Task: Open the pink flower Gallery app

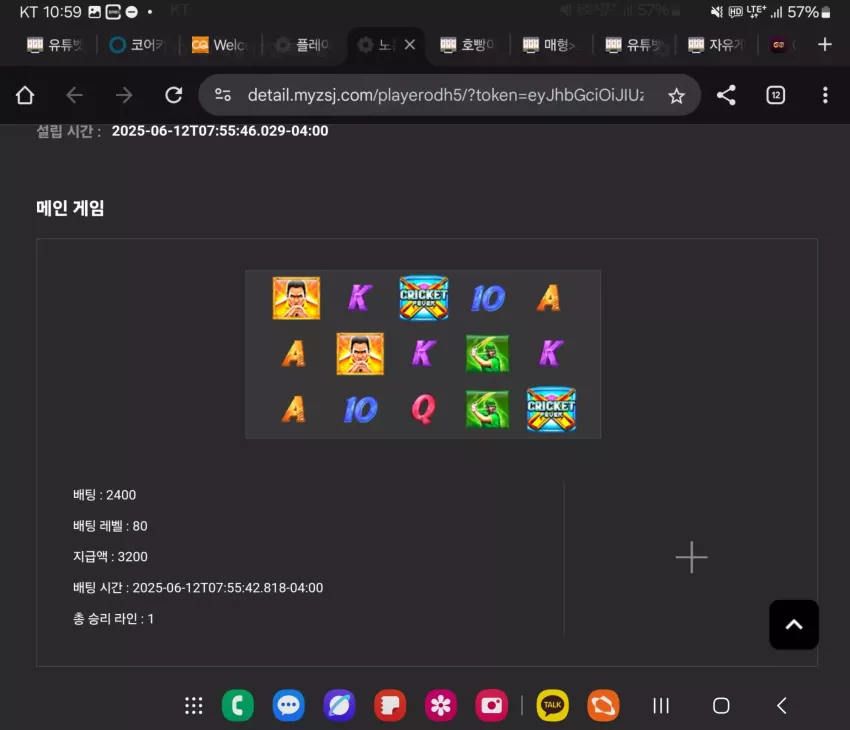Action: tap(441, 706)
